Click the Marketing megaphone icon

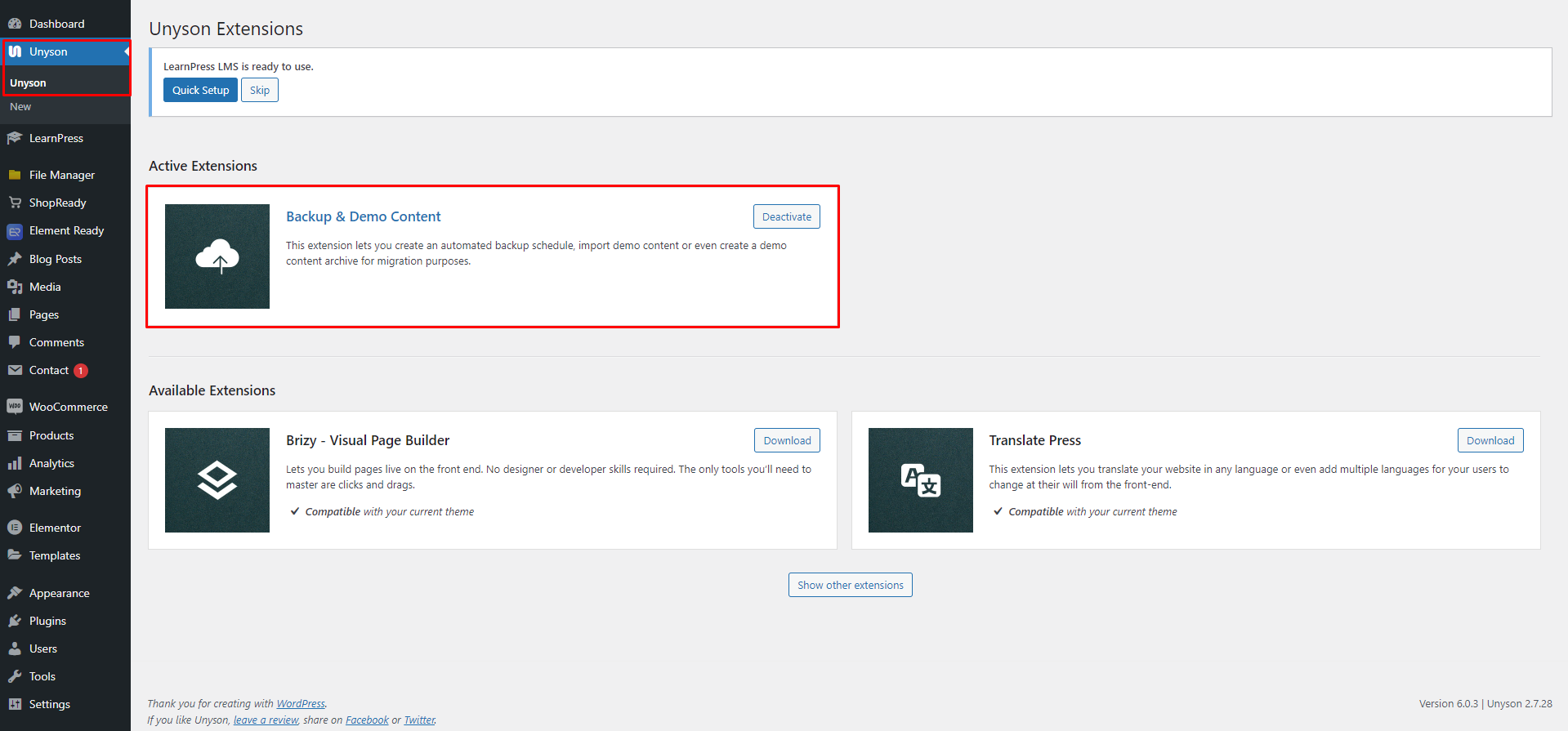pos(15,491)
